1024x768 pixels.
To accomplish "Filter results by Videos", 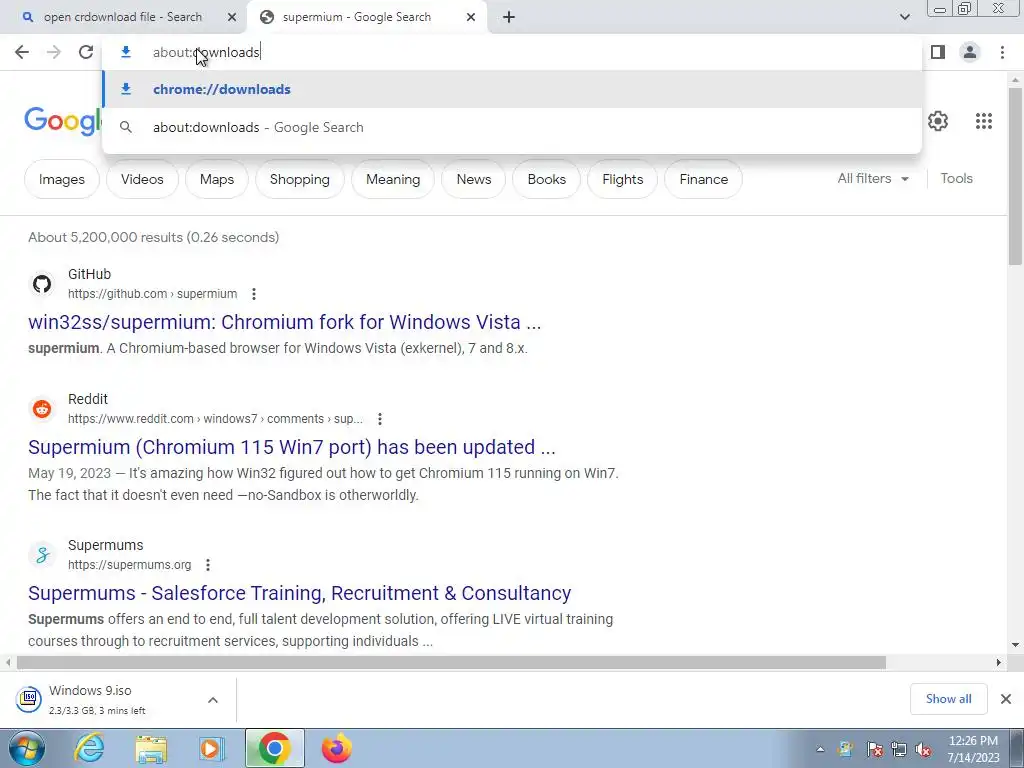I will 142,179.
